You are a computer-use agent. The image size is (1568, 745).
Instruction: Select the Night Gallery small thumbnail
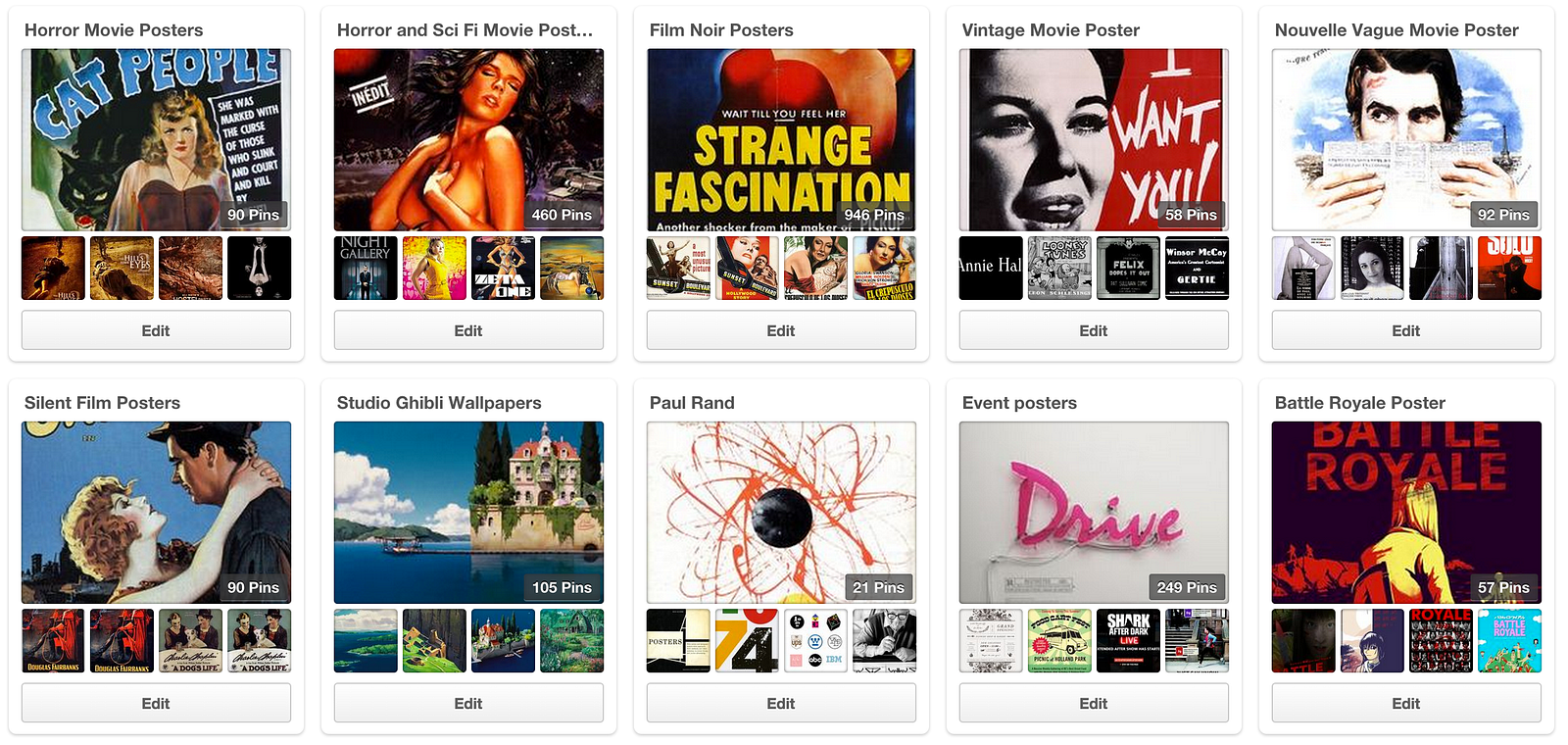(x=366, y=268)
